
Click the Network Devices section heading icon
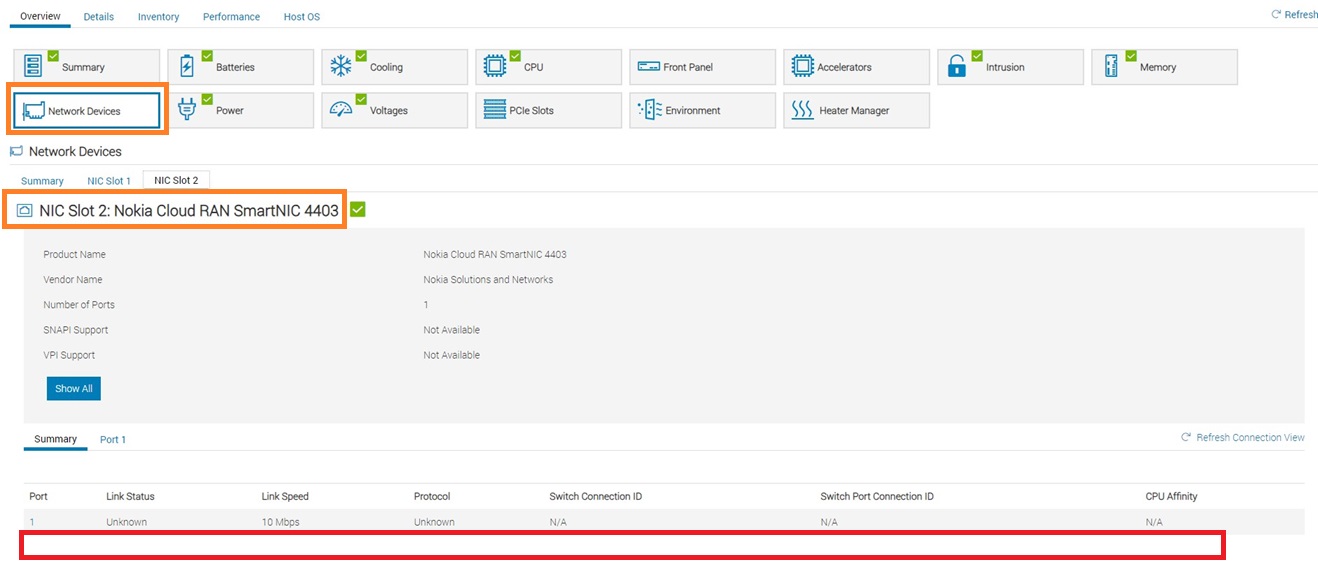(16, 151)
